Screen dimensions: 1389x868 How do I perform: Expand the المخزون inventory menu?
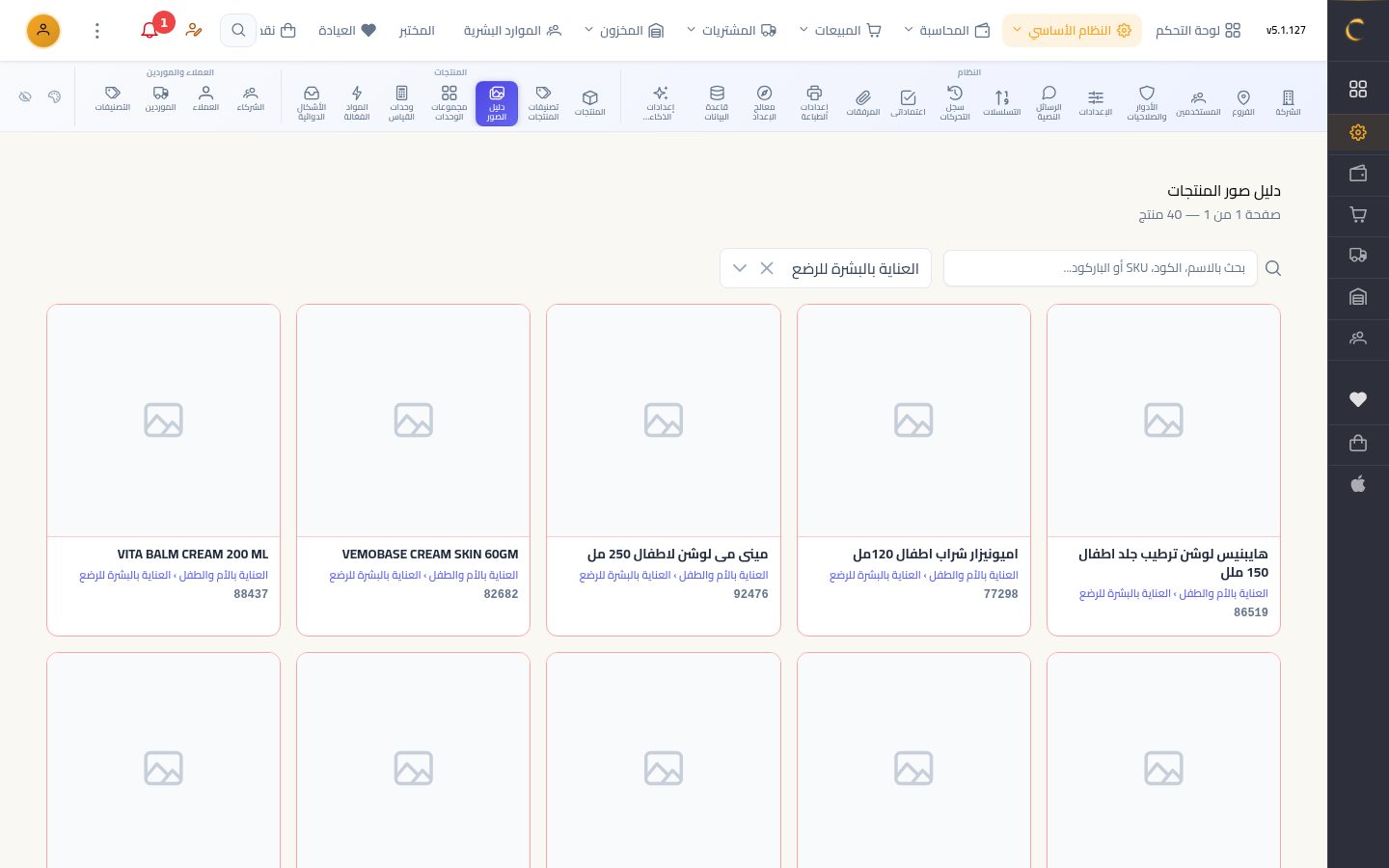coord(624,31)
